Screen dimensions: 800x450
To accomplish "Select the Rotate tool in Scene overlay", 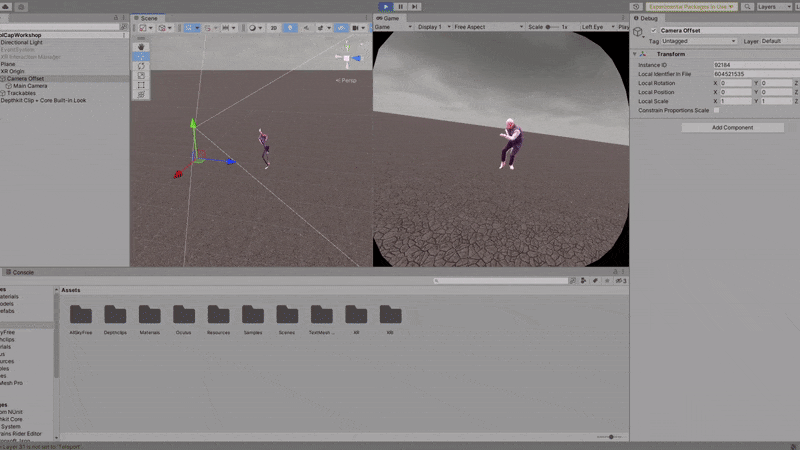I will pyautogui.click(x=141, y=66).
